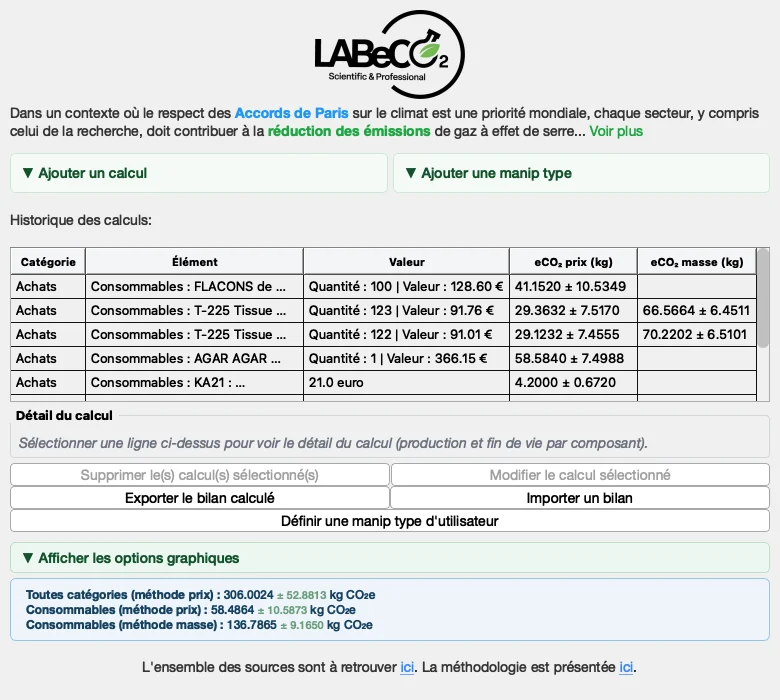Click the 'Consommables (méthode masse)' total line
The height and width of the screenshot is (700, 780).
199,624
